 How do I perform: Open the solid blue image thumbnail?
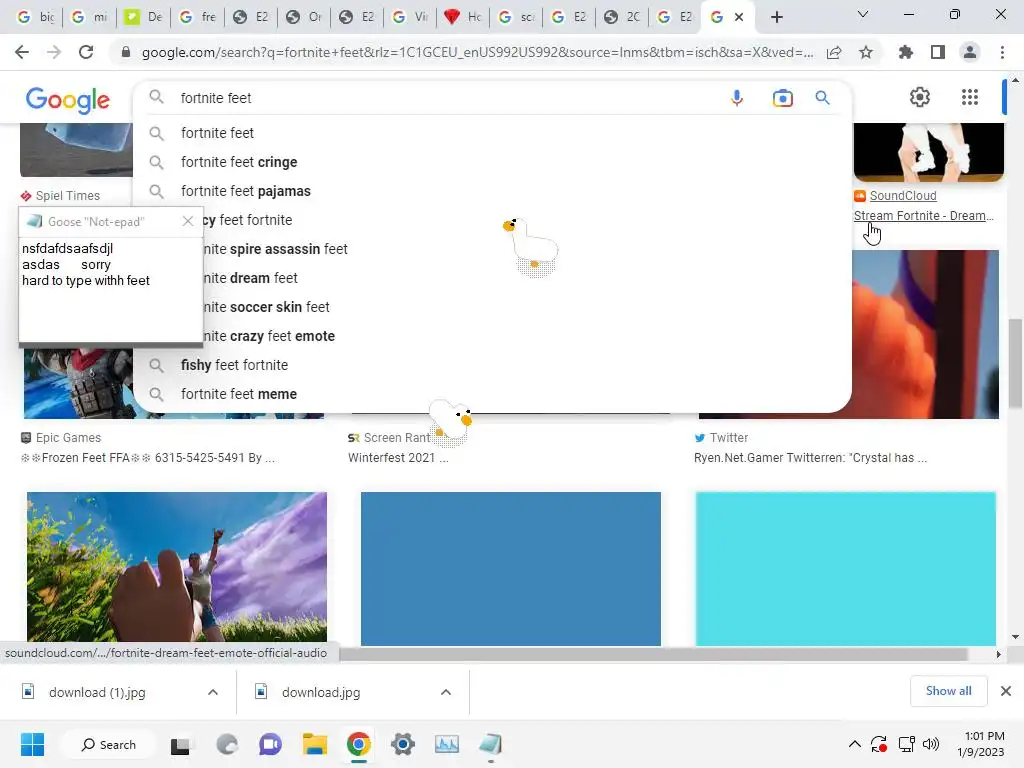[511, 568]
